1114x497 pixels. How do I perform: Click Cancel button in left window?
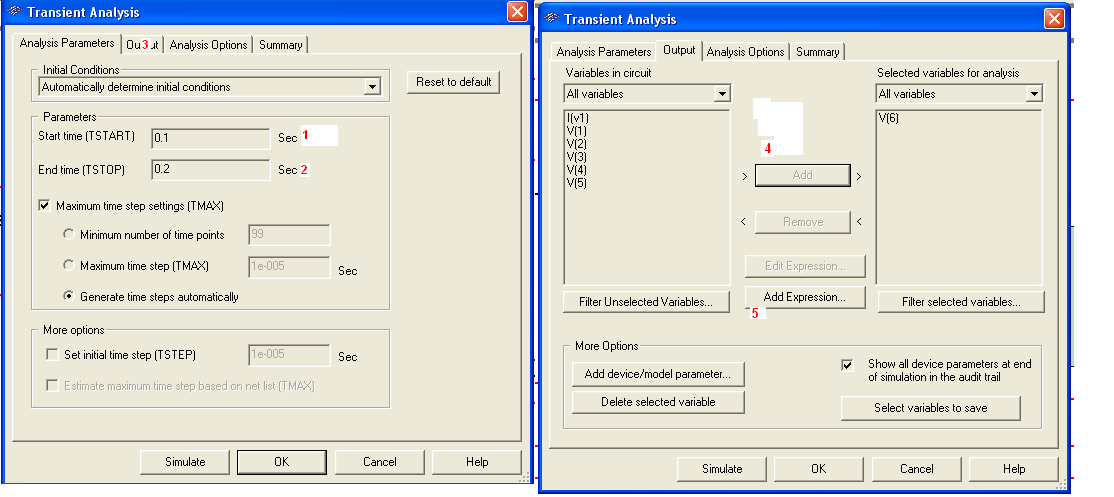coord(379,462)
